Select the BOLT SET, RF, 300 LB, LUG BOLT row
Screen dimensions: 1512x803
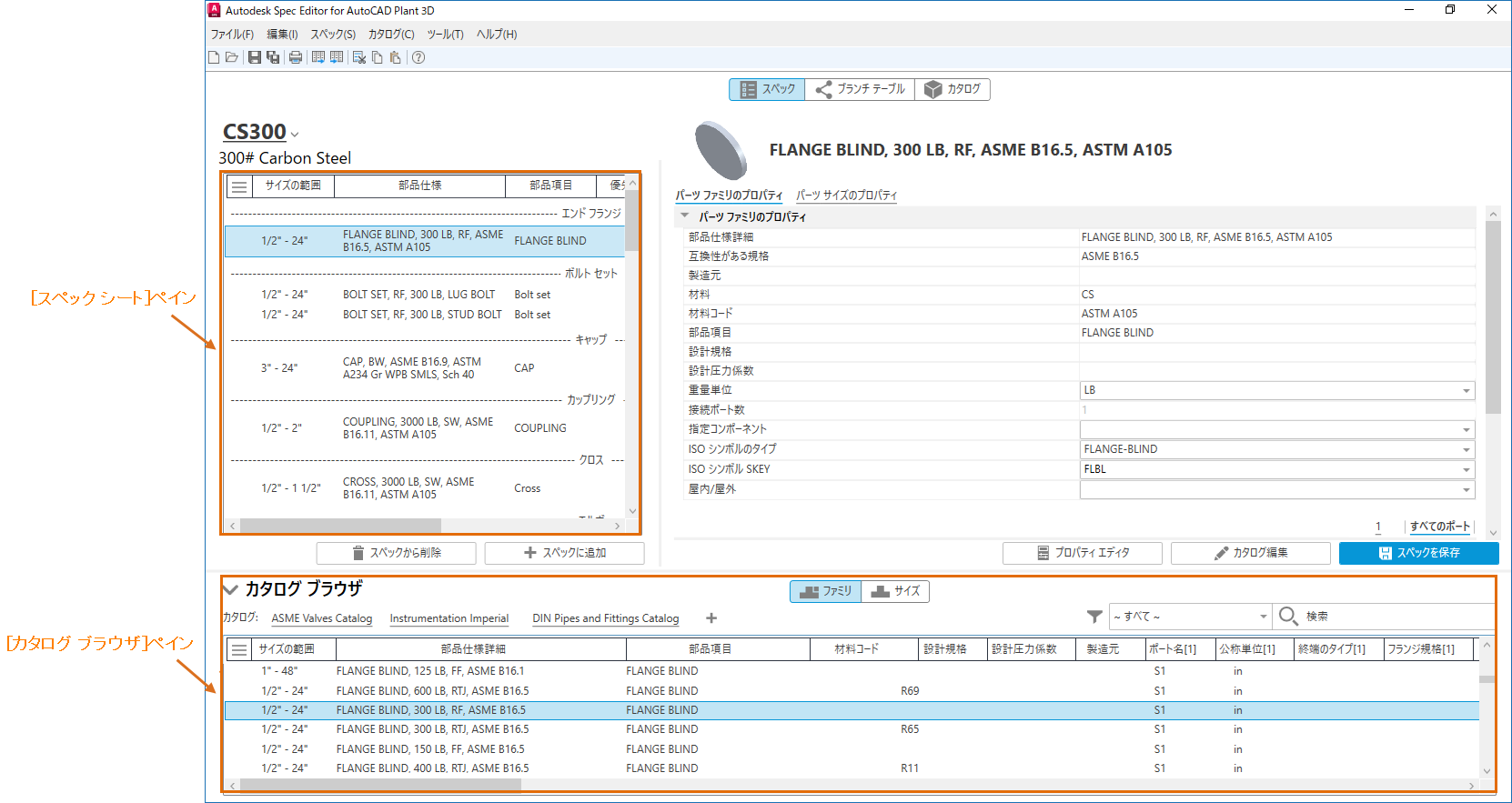425,295
